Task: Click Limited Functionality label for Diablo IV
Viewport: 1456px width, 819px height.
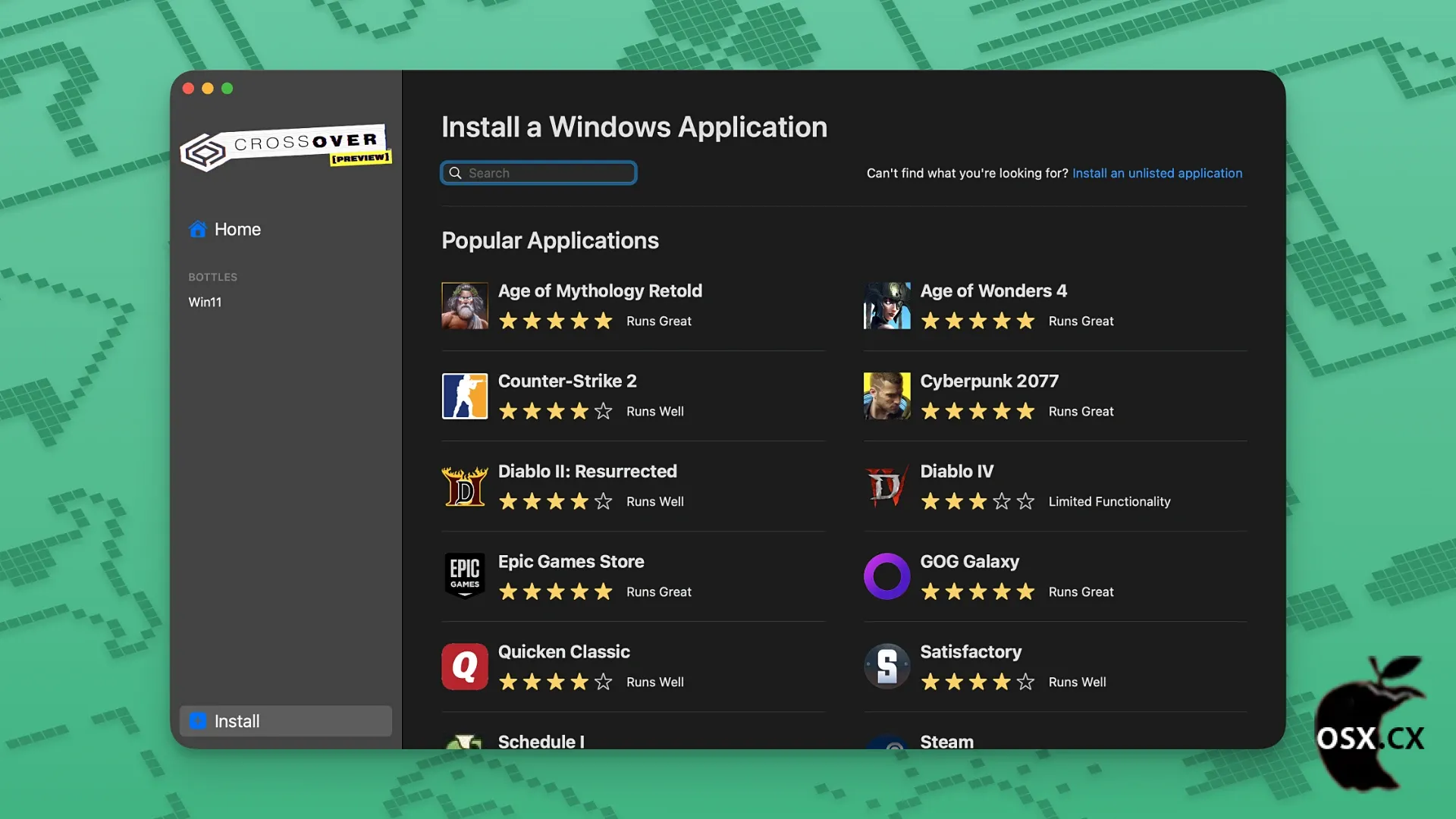Action: 1109,502
